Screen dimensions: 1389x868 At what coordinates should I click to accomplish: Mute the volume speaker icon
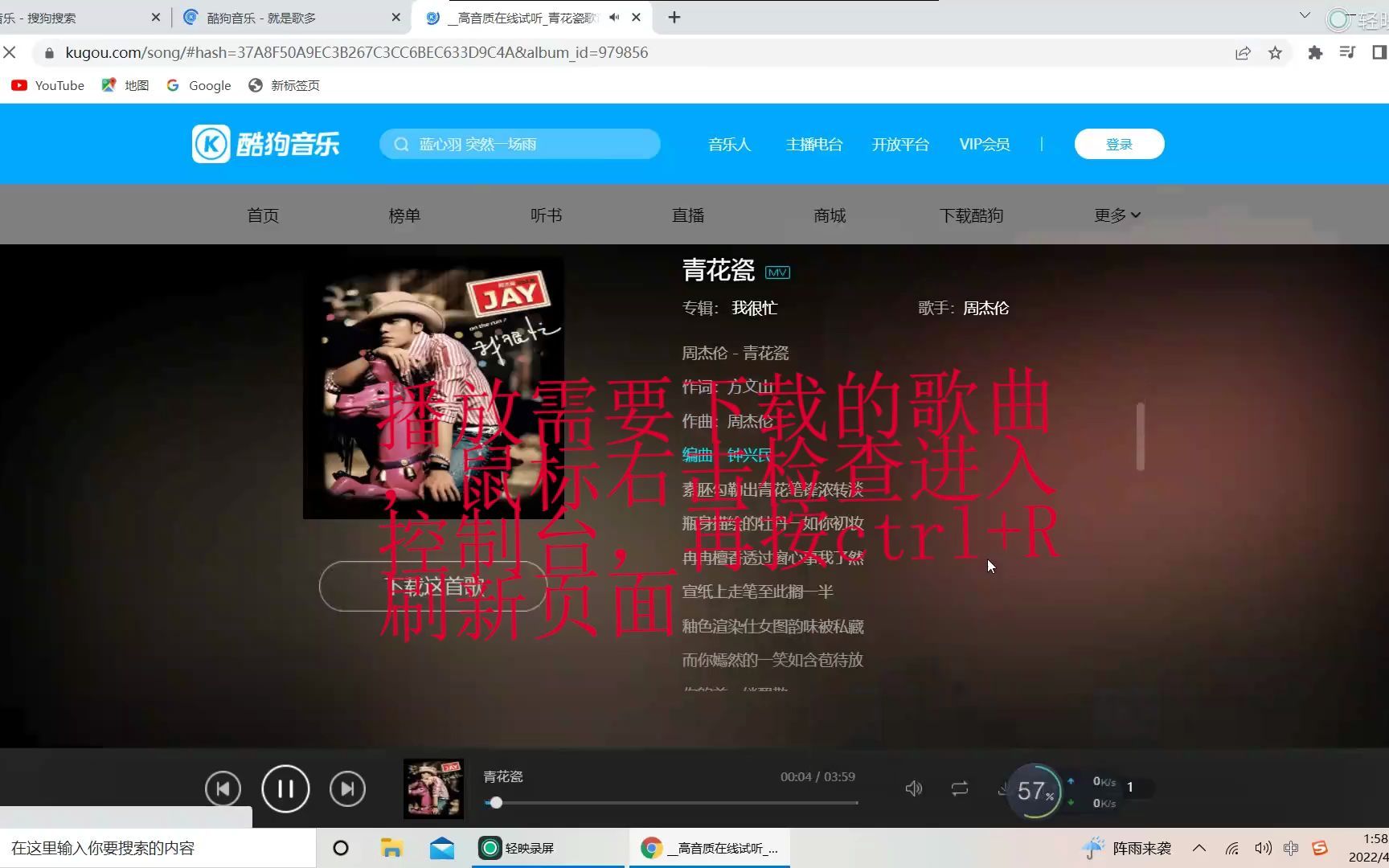click(x=914, y=788)
